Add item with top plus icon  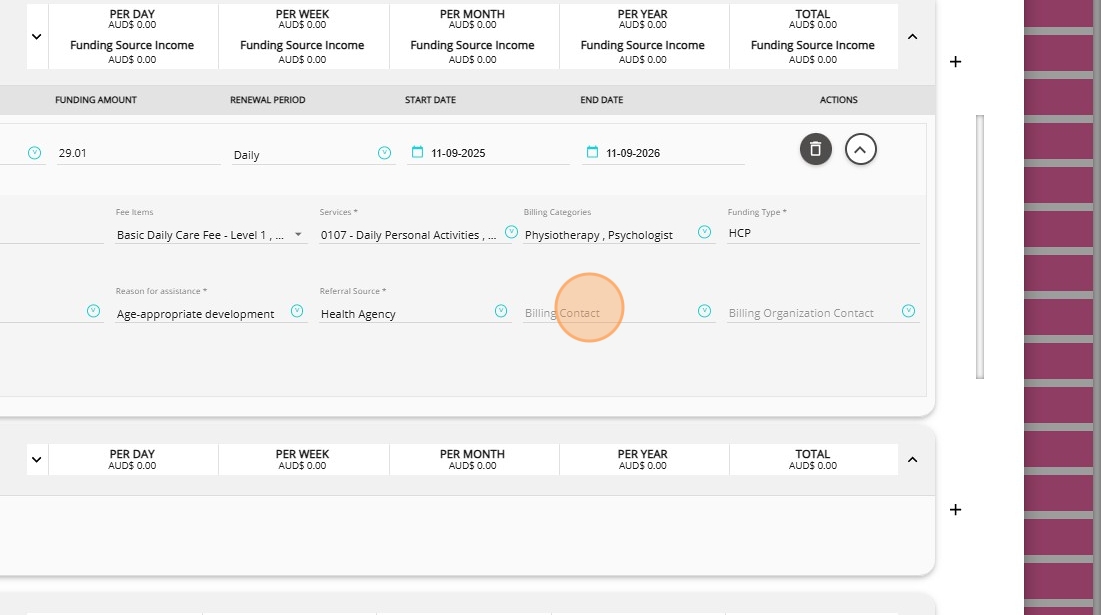955,62
